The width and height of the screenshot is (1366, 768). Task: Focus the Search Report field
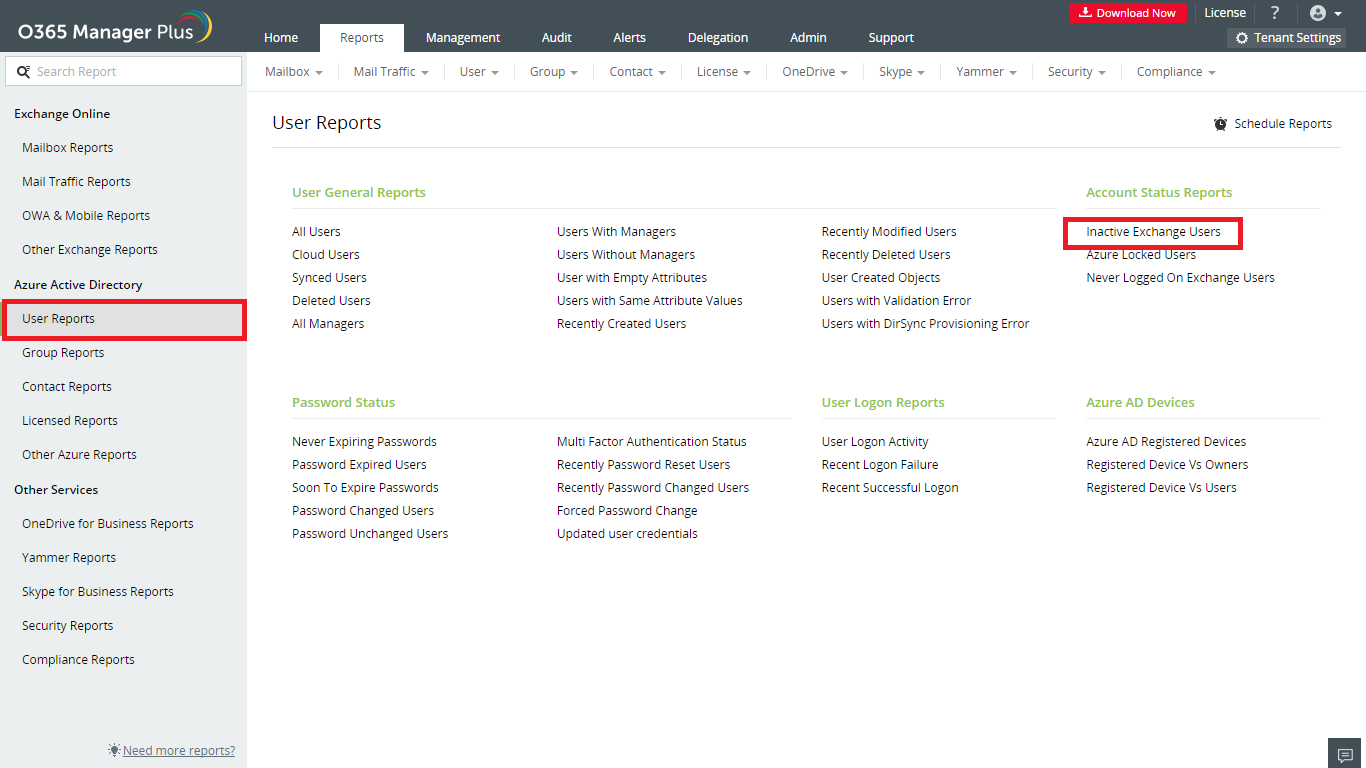click(x=124, y=72)
